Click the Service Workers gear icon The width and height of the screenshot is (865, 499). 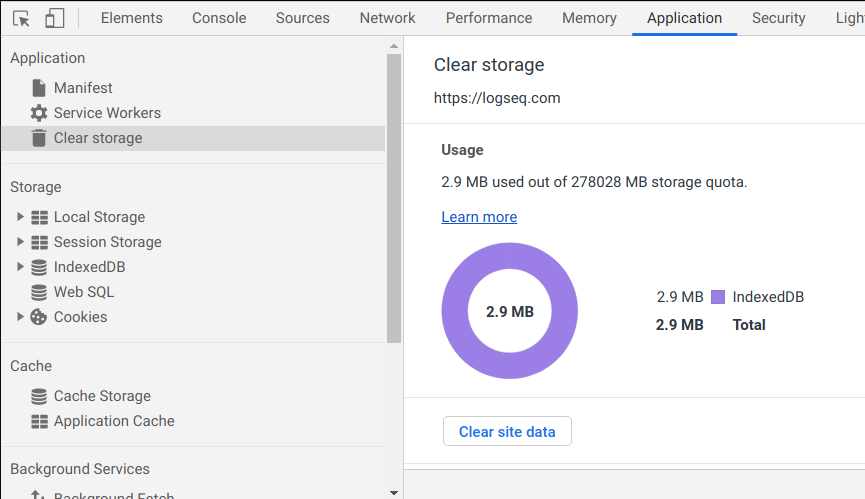[x=39, y=113]
